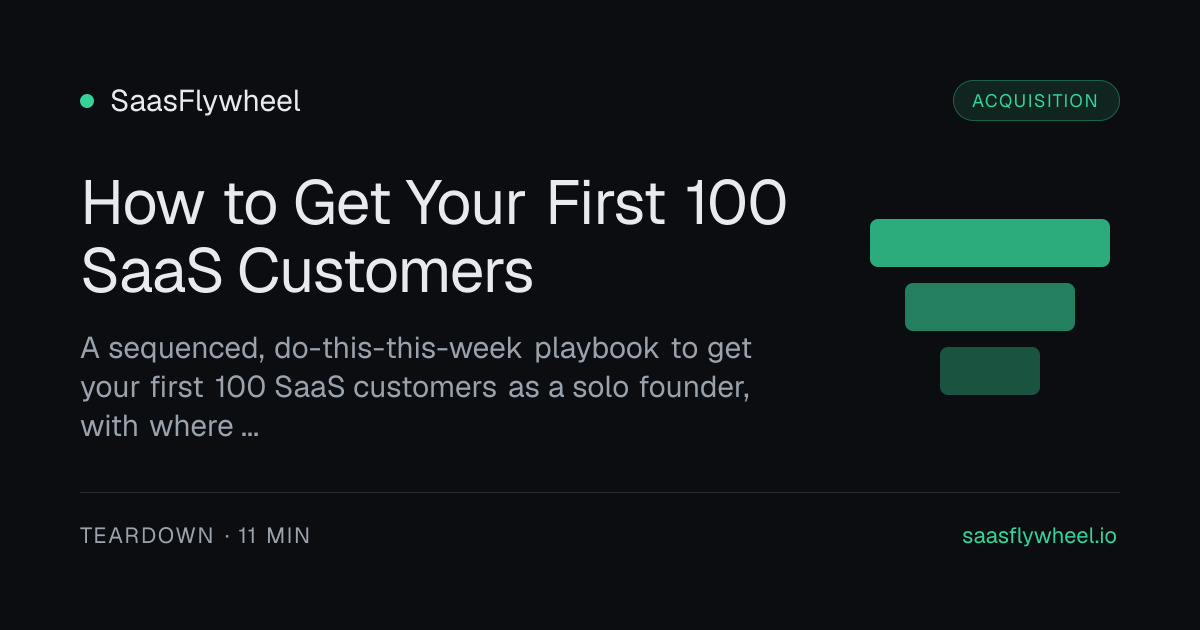Open the headline line "How to Get Your First 100"

pyautogui.click(x=434, y=204)
